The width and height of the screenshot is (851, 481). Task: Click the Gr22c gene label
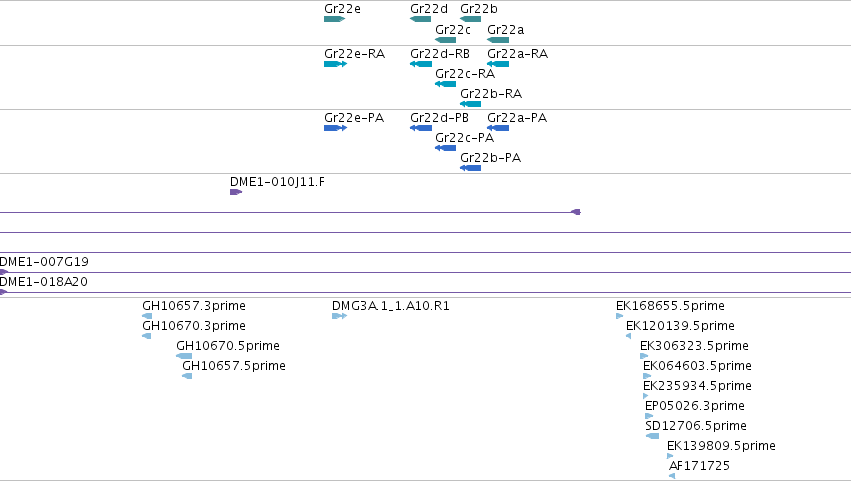coord(453,30)
